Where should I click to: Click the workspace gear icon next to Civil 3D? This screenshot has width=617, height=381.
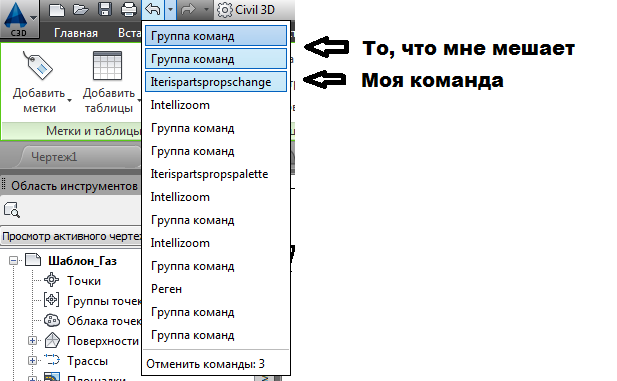point(225,10)
